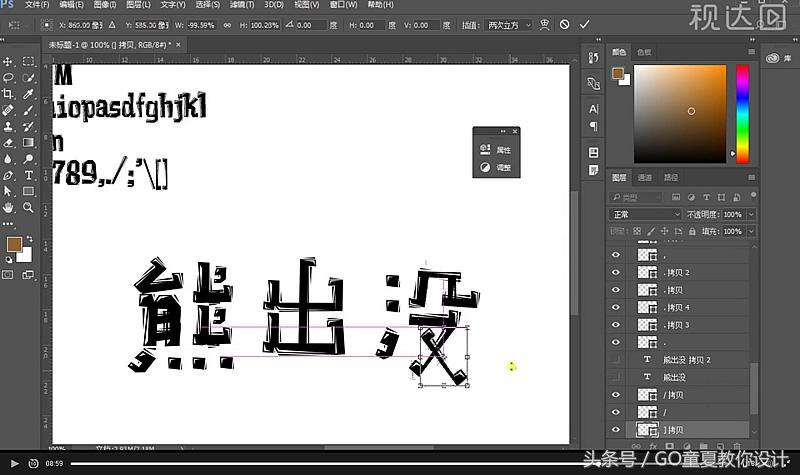Select the Eyedropper tool
This screenshot has width=800, height=475.
click(x=29, y=94)
